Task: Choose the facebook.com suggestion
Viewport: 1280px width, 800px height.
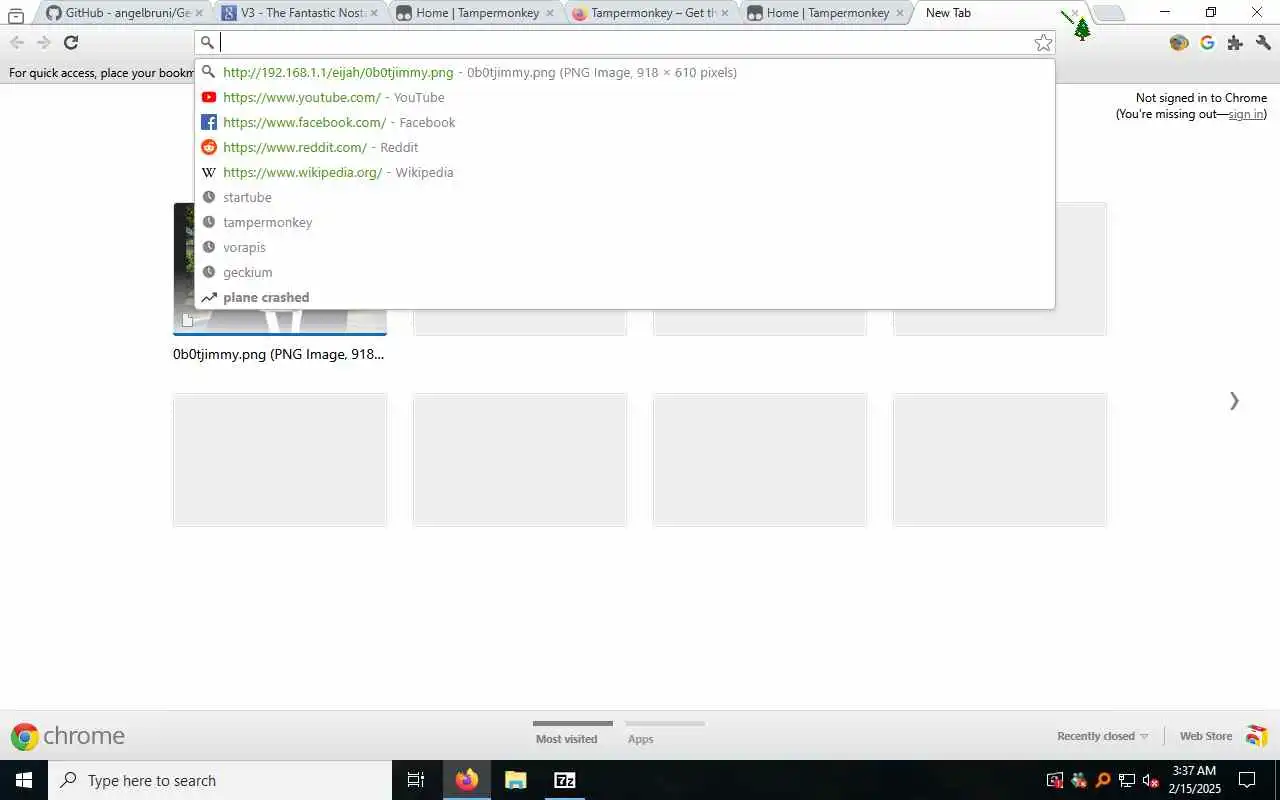Action: tap(625, 122)
